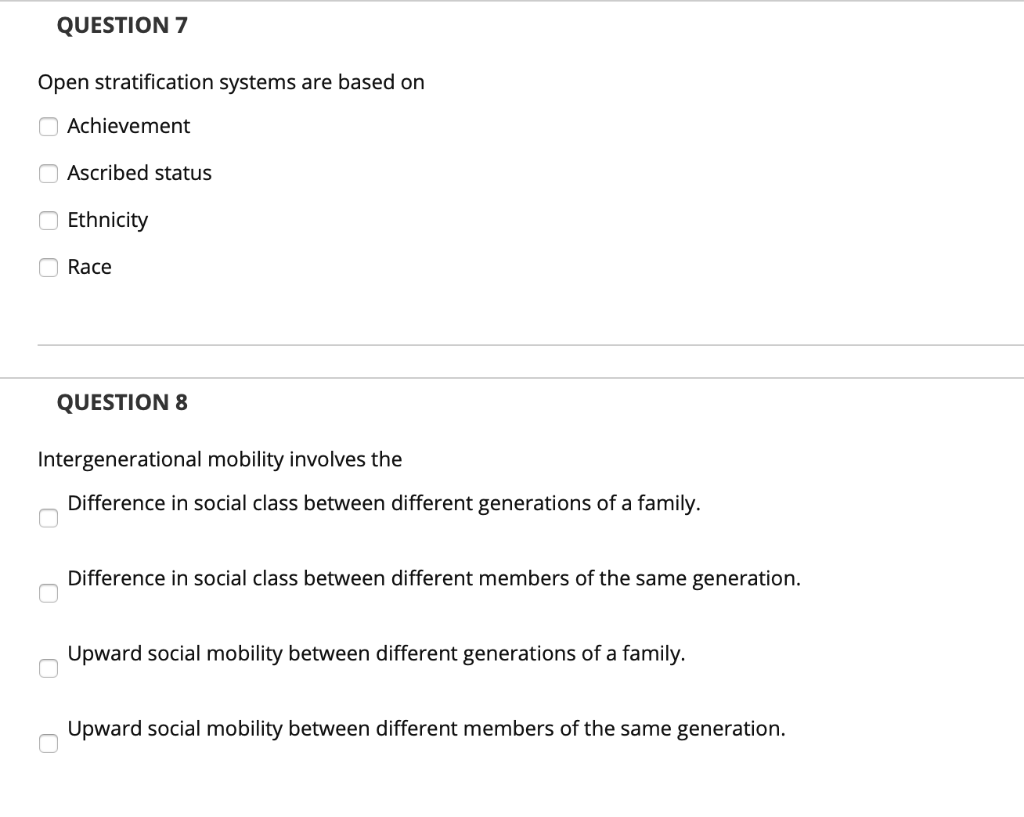
Task: Check the Achievement answer option
Action: click(x=48, y=126)
